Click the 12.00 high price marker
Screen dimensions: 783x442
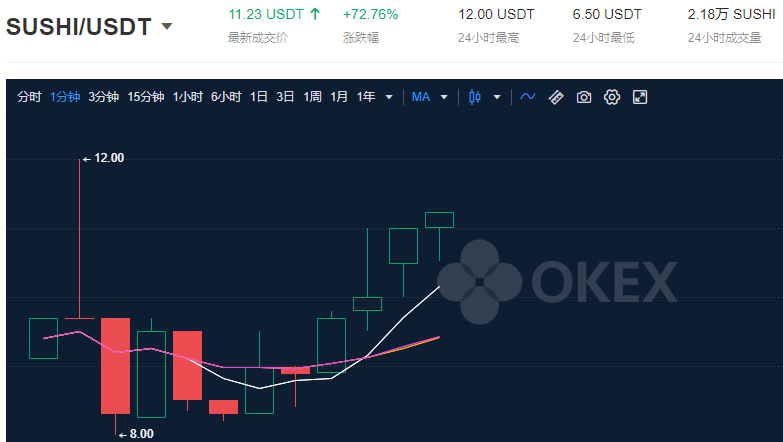103,158
